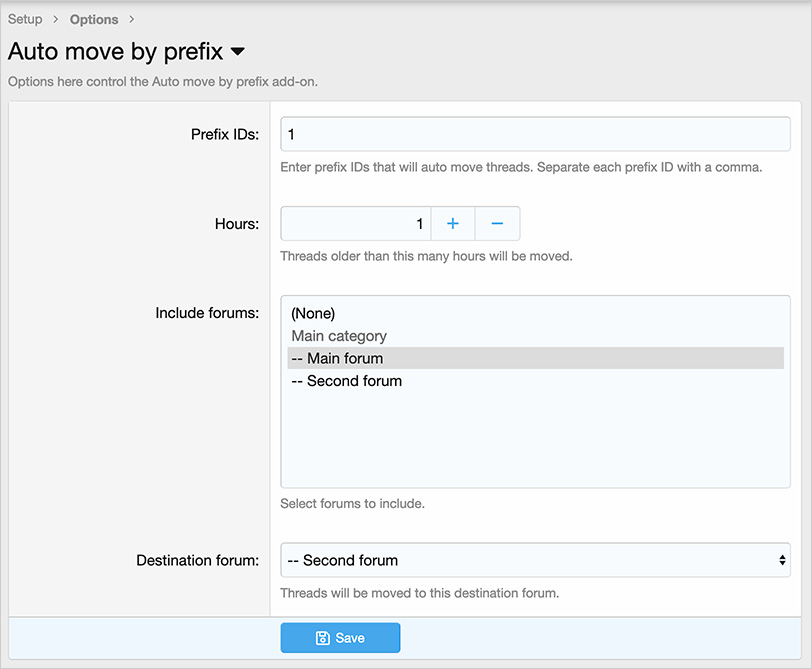Select Main category in the Include forums list

(x=339, y=336)
